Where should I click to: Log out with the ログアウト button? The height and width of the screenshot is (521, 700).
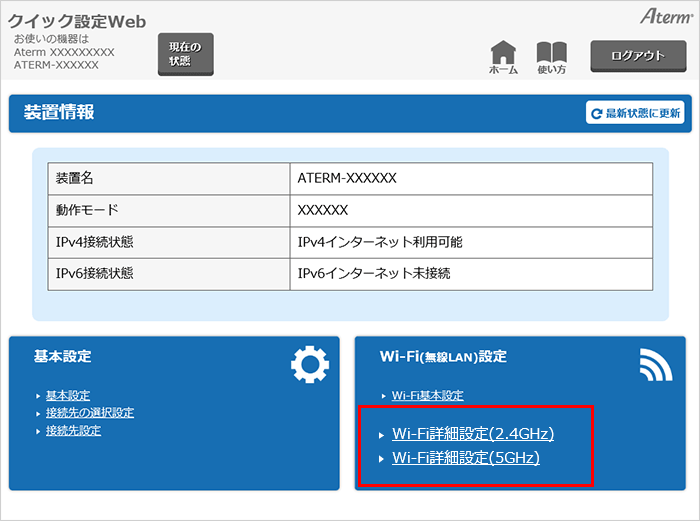pyautogui.click(x=637, y=56)
